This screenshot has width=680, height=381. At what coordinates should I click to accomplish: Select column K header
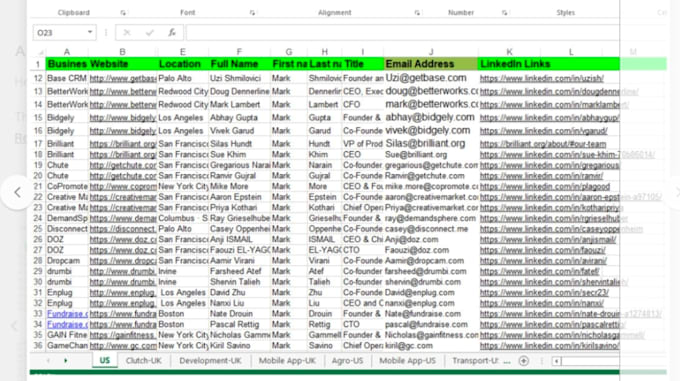coord(509,52)
